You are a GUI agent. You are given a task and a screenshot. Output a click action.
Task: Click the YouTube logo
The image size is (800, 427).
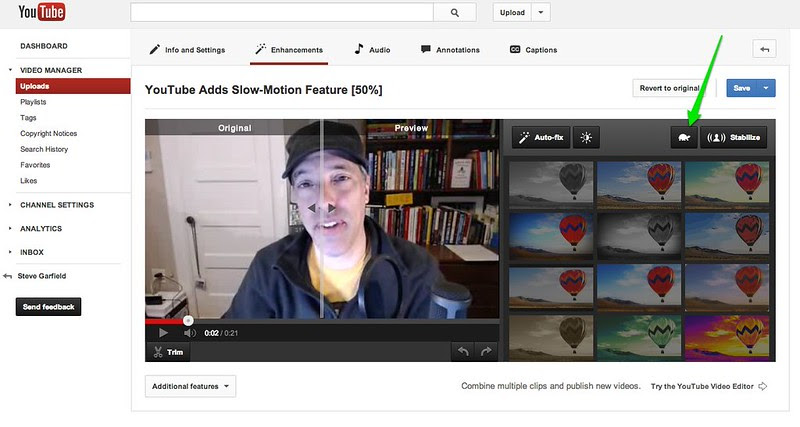click(41, 12)
